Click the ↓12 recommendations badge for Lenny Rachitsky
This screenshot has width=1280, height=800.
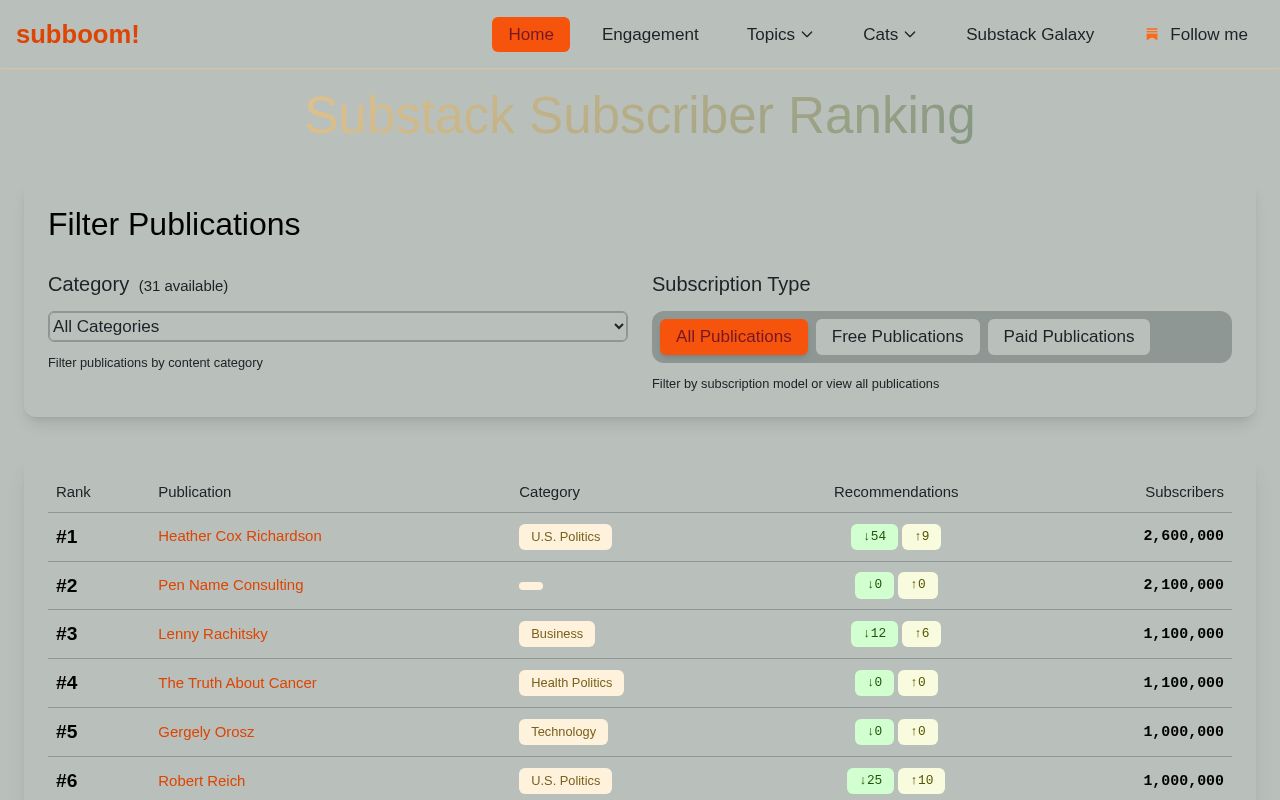pyautogui.click(x=875, y=634)
